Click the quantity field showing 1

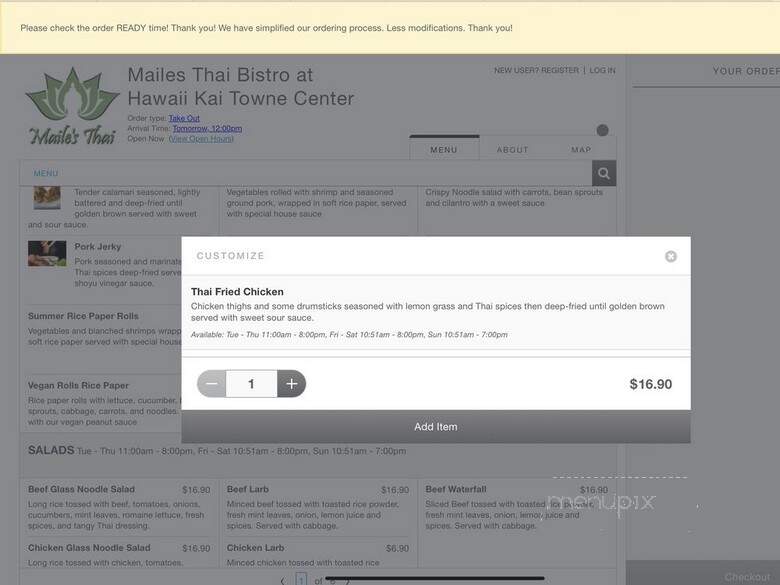click(251, 384)
